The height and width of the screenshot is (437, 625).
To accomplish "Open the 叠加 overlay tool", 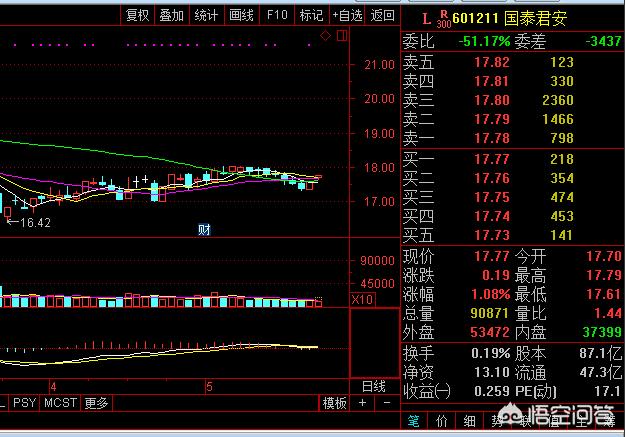I will pyautogui.click(x=172, y=15).
